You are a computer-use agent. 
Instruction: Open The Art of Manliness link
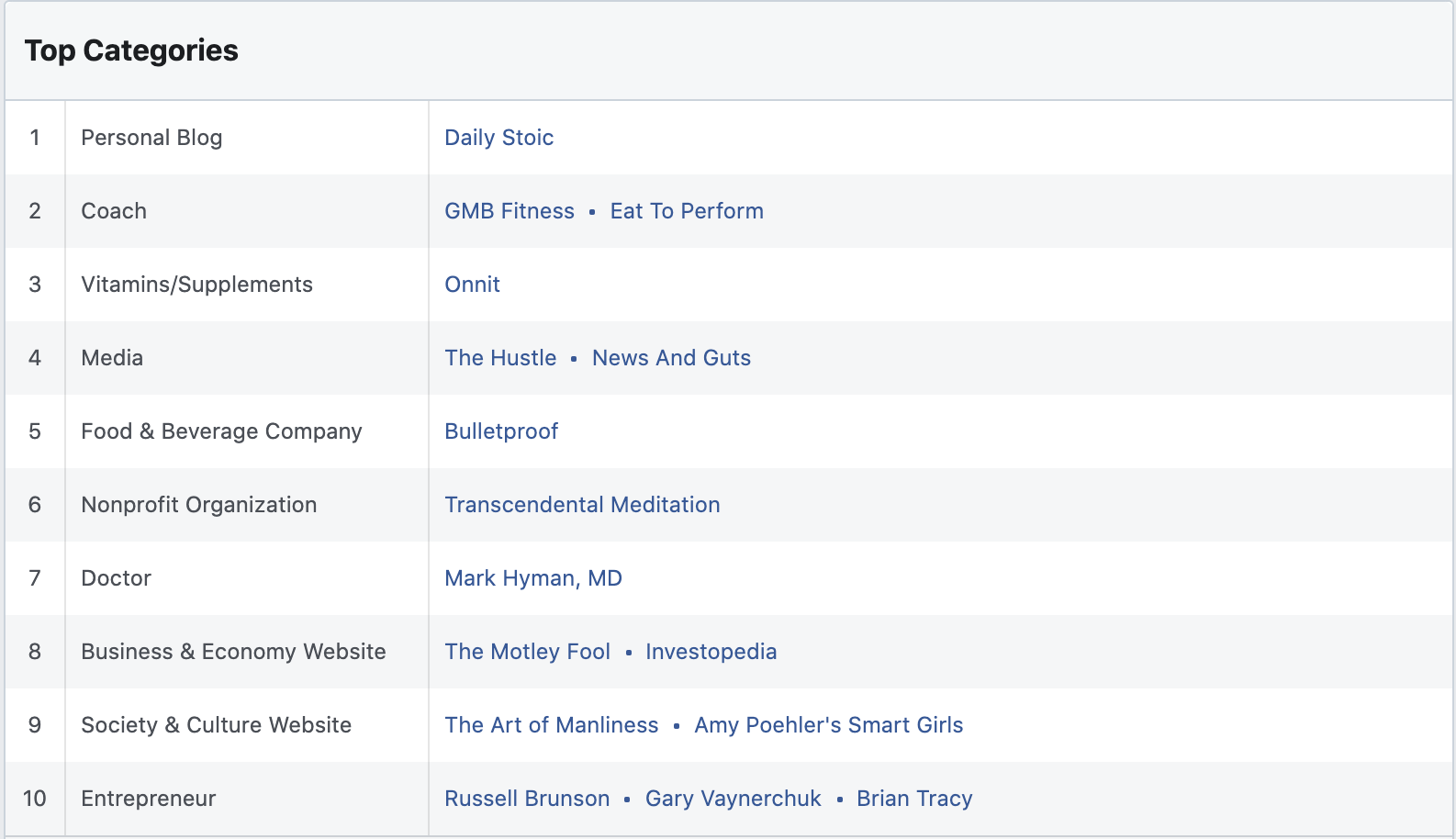point(551,725)
